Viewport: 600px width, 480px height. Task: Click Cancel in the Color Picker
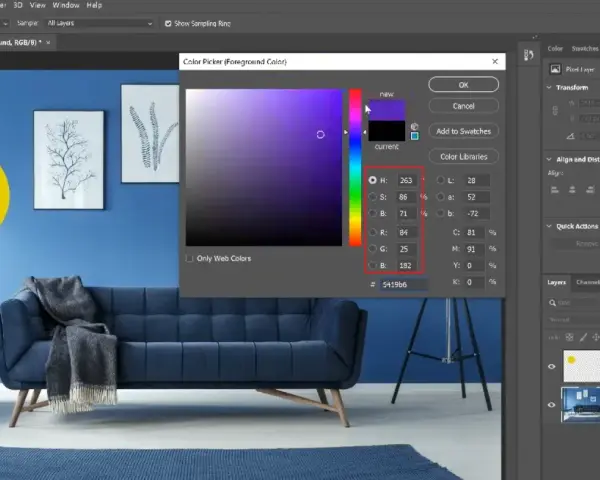pos(463,106)
